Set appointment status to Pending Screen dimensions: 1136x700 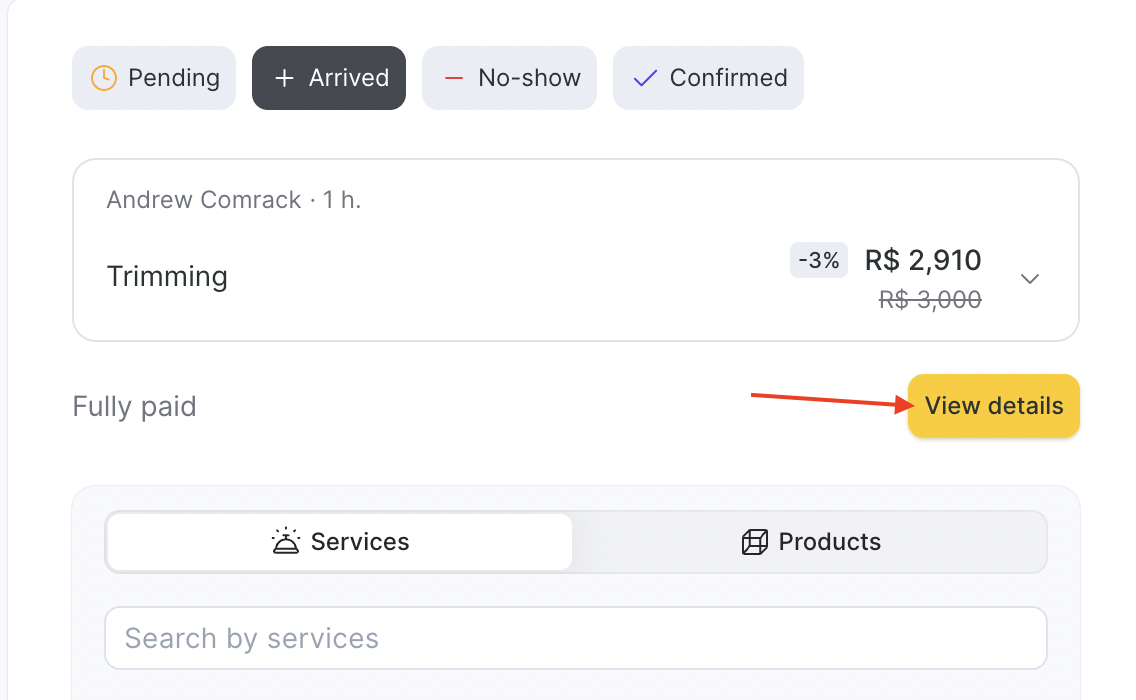pos(154,78)
